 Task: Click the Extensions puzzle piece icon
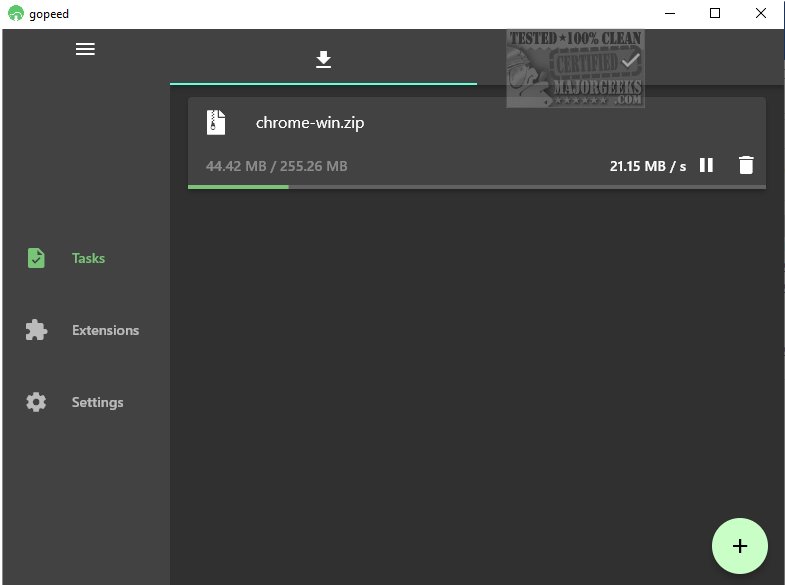36,330
